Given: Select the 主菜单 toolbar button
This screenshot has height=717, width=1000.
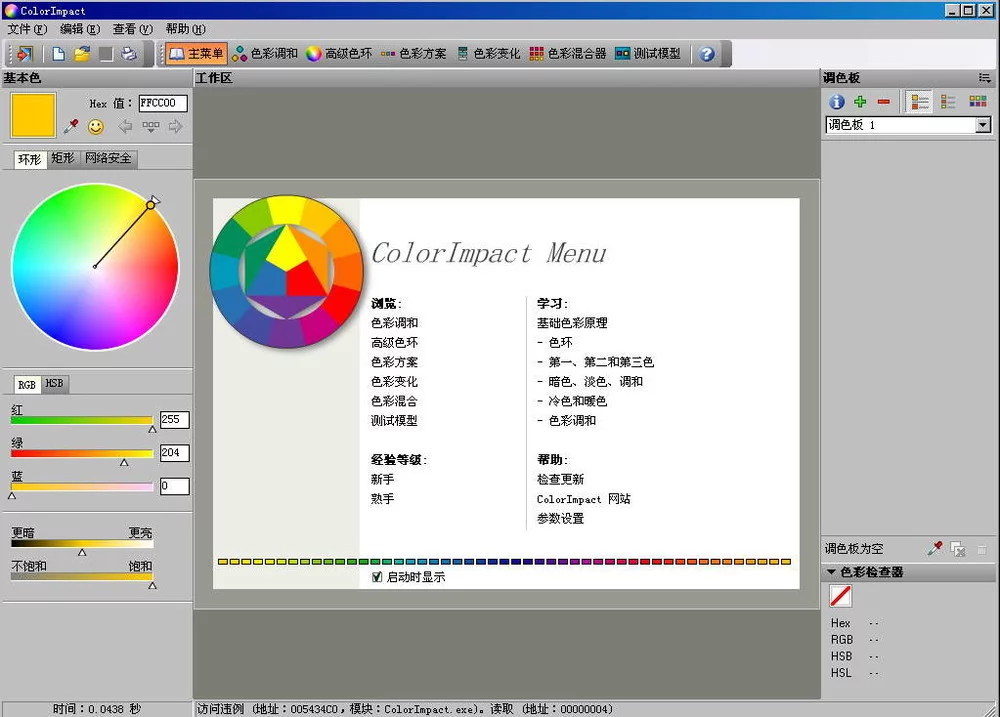Looking at the screenshot, I should (x=196, y=54).
